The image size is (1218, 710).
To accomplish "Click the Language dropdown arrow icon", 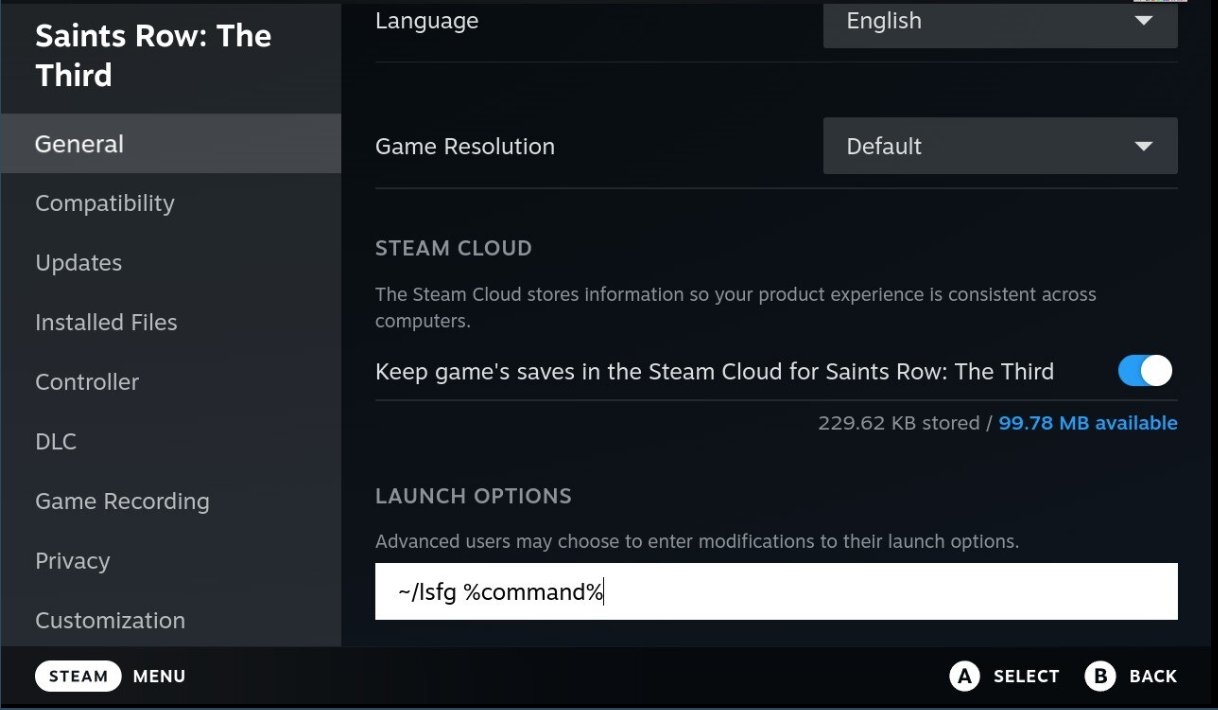I will pos(1144,21).
